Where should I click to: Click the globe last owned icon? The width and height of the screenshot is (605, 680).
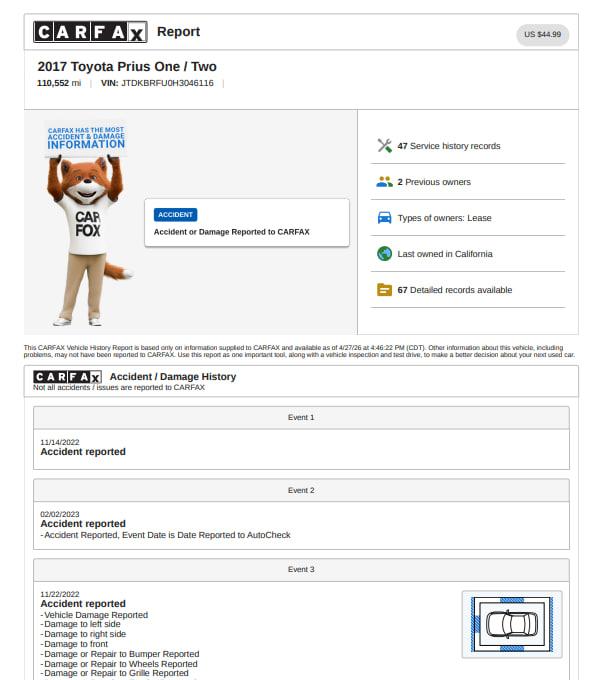coord(384,254)
